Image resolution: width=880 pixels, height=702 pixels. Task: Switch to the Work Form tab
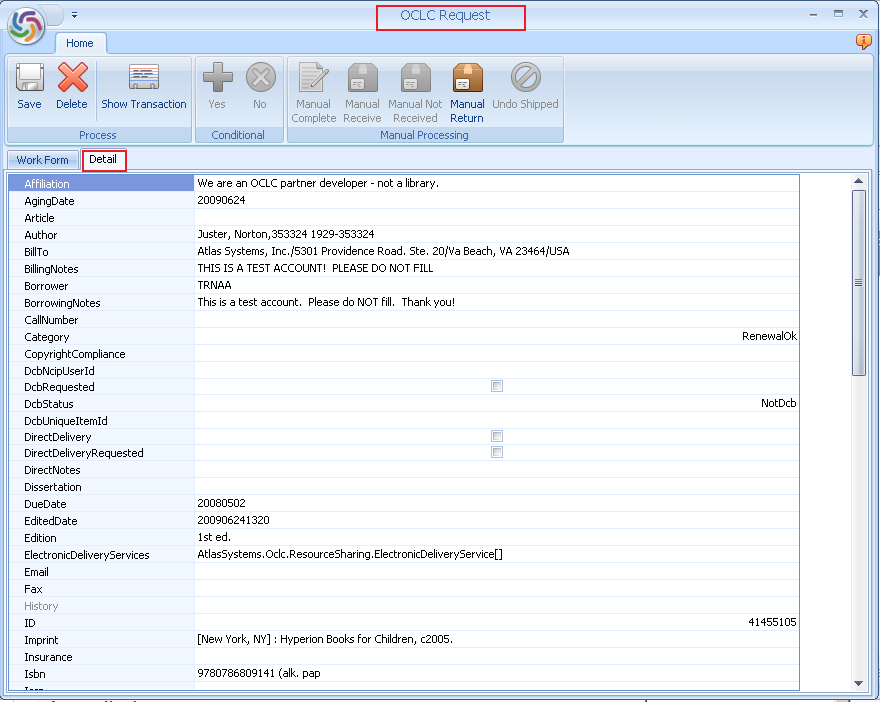point(42,160)
